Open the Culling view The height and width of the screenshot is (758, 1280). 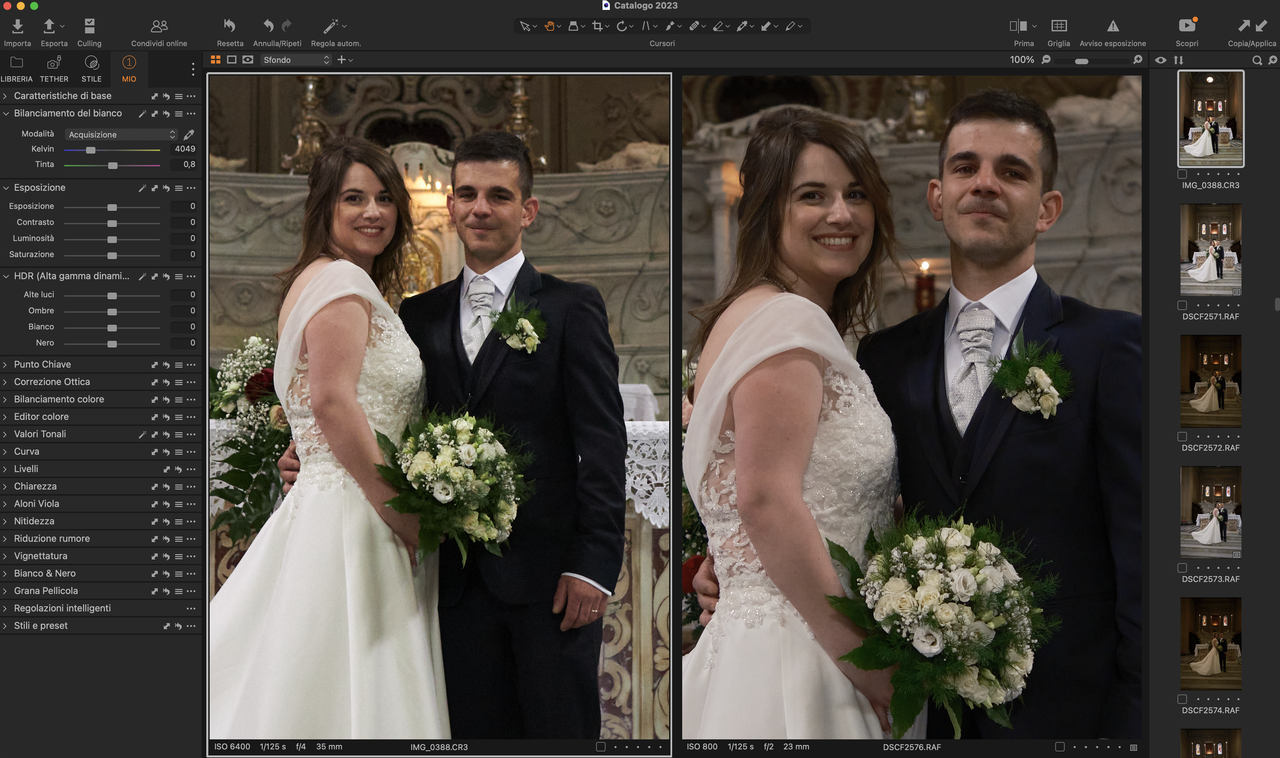[x=89, y=26]
